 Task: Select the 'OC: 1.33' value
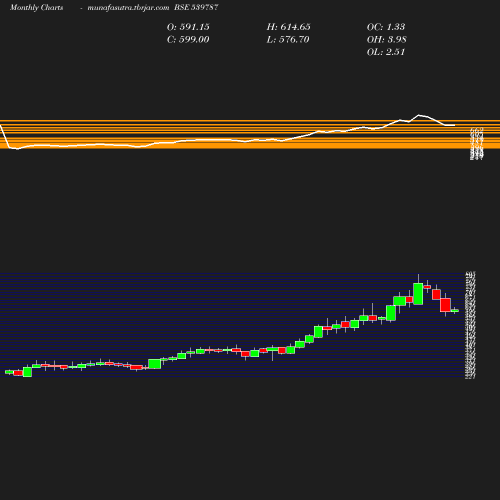386,27
